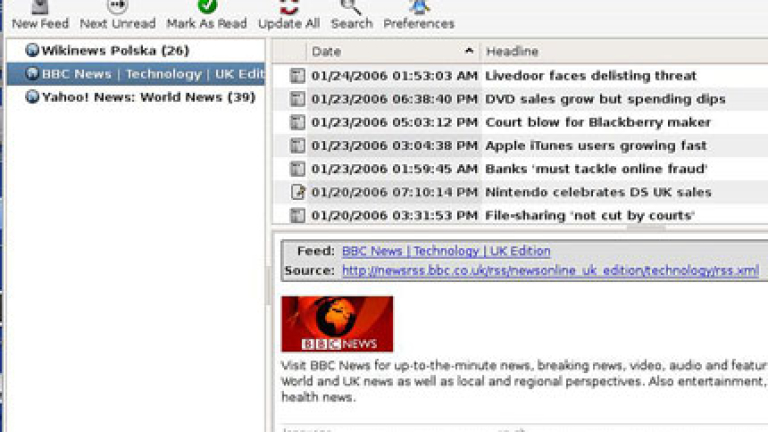The height and width of the screenshot is (432, 768).
Task: Open headline 'Nintendo celebrates DS UK sales'
Action: coord(598,192)
